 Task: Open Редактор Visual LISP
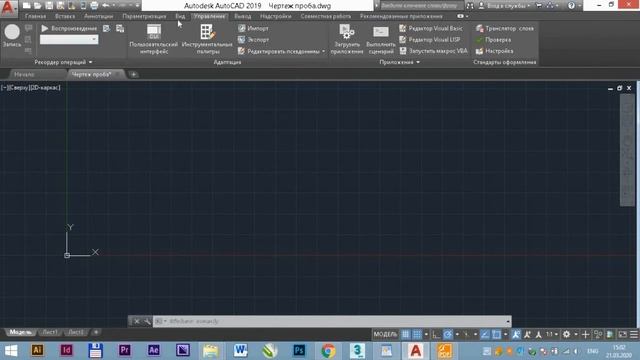[x=430, y=40]
